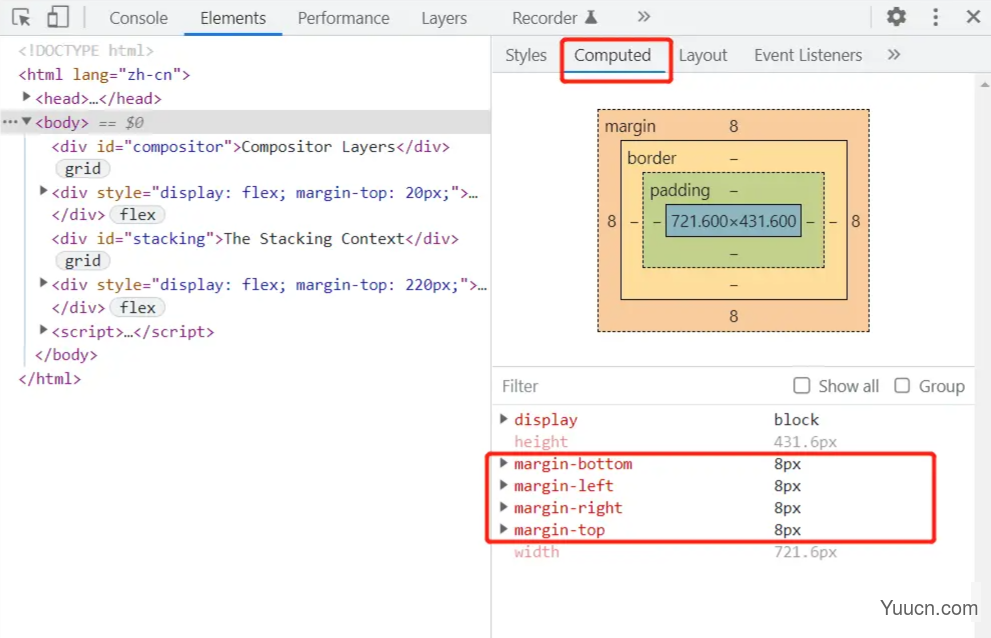Toggle the grid badge on stacking div
Image resolution: width=991 pixels, height=638 pixels.
pyautogui.click(x=83, y=261)
